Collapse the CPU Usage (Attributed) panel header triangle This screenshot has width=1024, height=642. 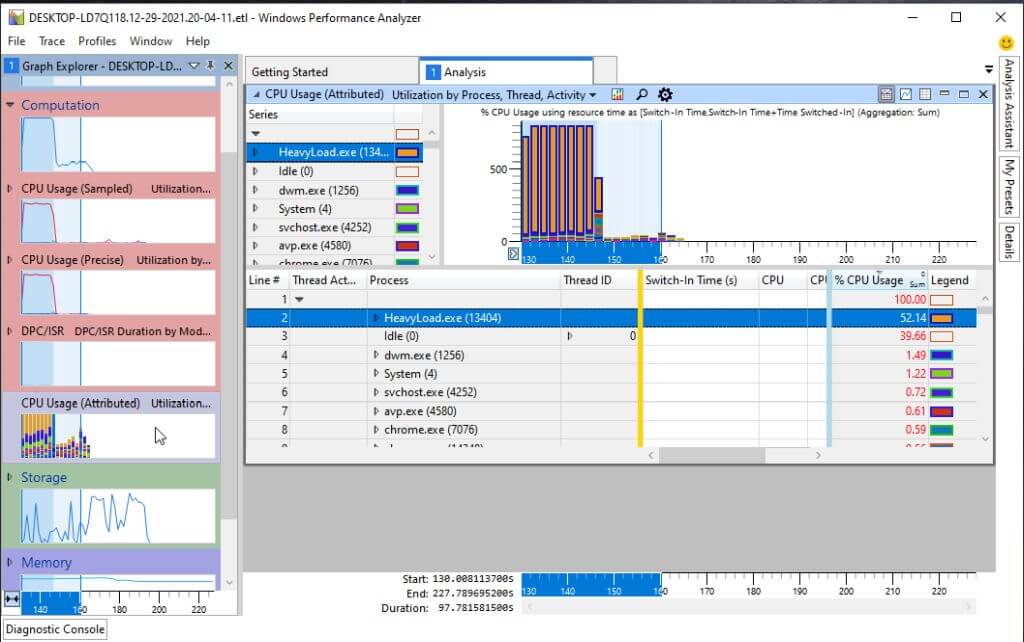pyautogui.click(x=257, y=95)
